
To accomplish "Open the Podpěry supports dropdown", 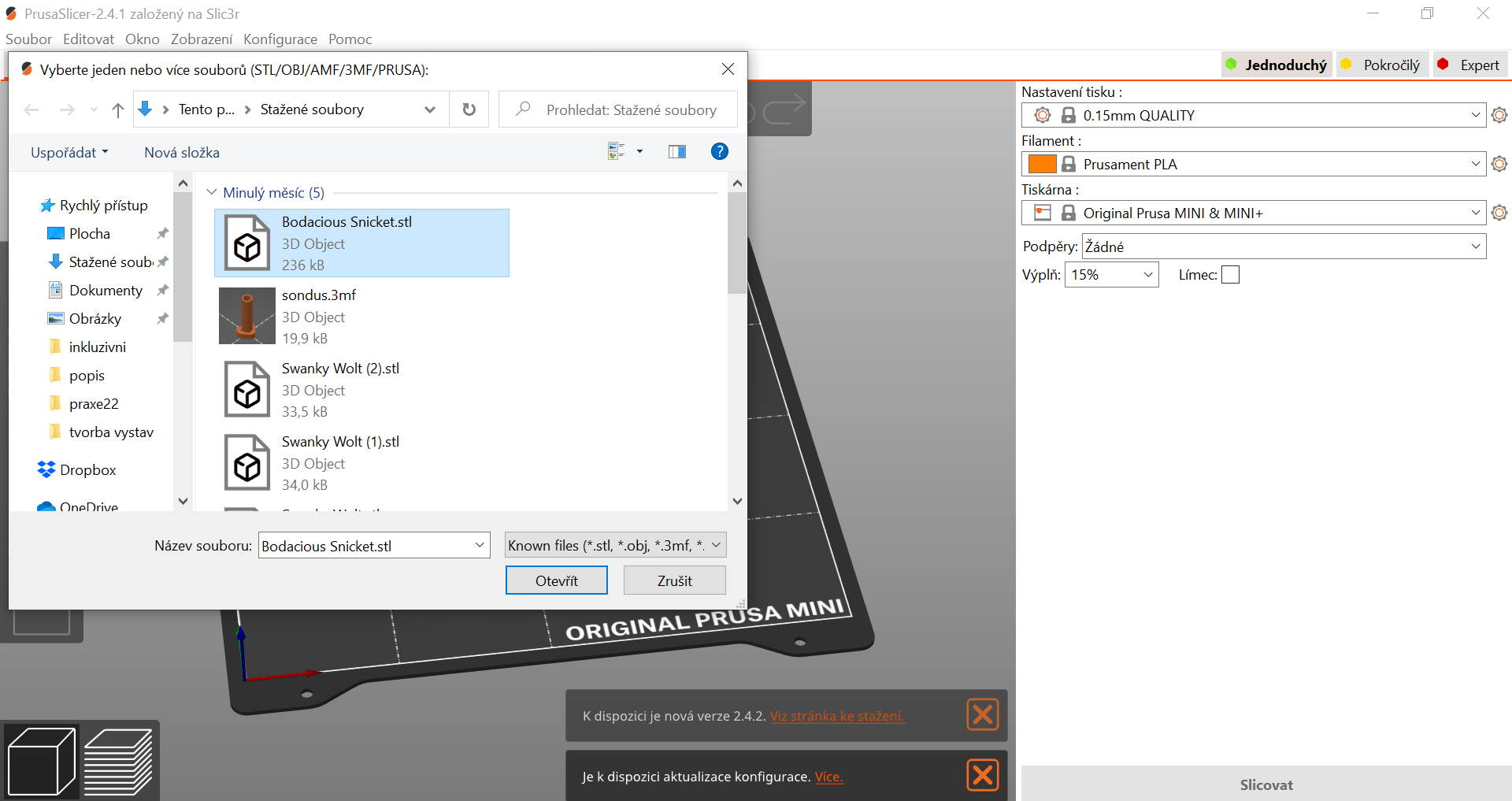I will (x=1284, y=247).
